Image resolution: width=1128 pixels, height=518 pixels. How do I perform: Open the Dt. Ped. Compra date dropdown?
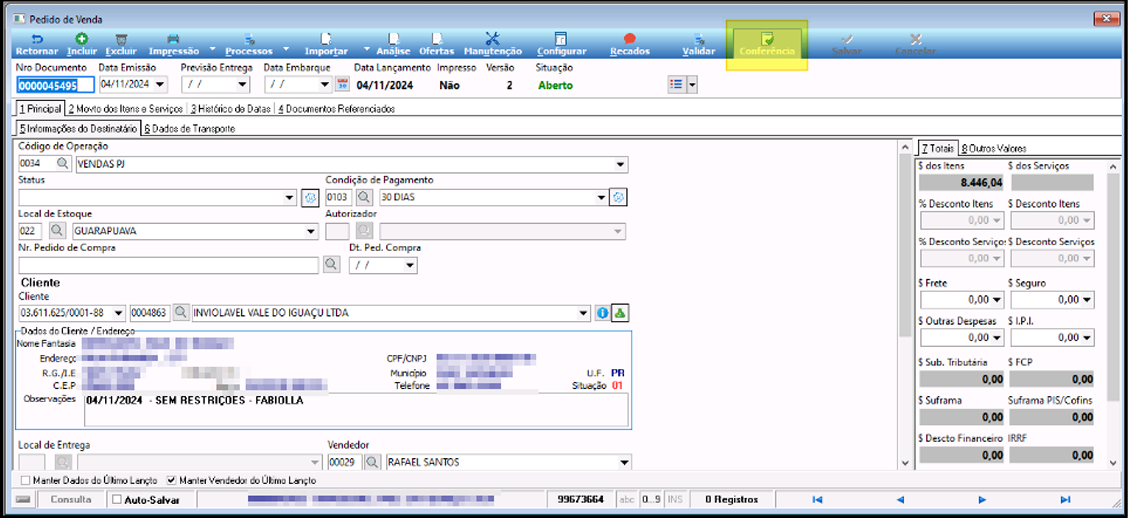(x=410, y=265)
